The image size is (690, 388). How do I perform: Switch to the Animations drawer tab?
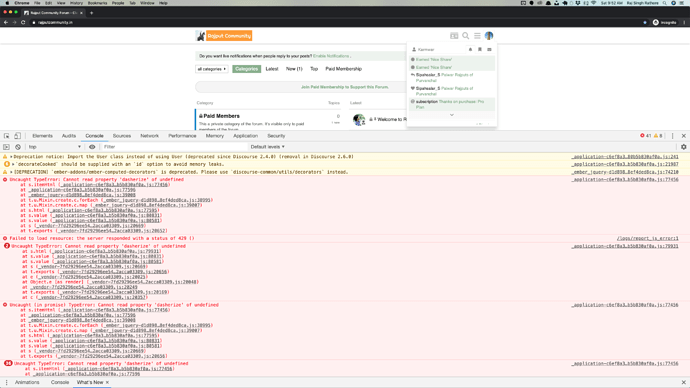click(x=27, y=382)
